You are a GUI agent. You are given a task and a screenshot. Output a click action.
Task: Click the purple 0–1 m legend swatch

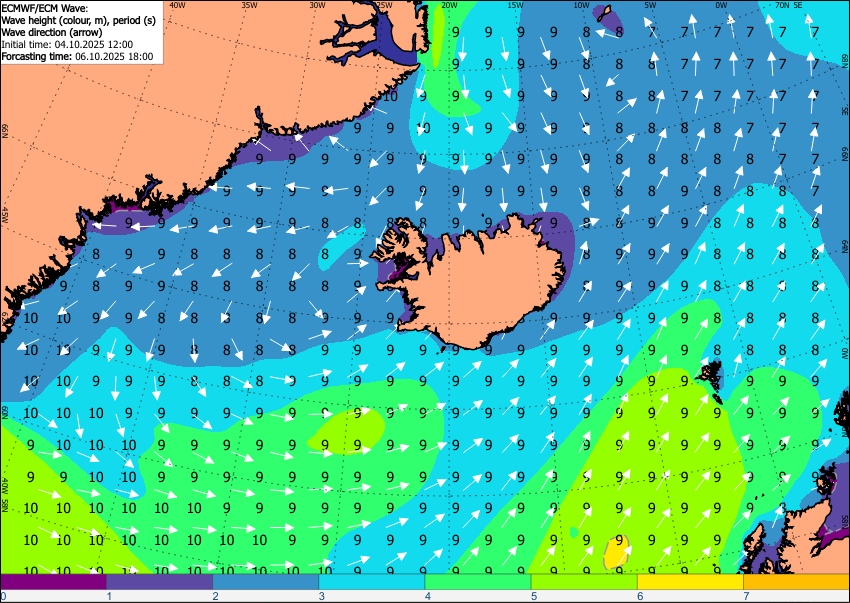[x=53, y=582]
